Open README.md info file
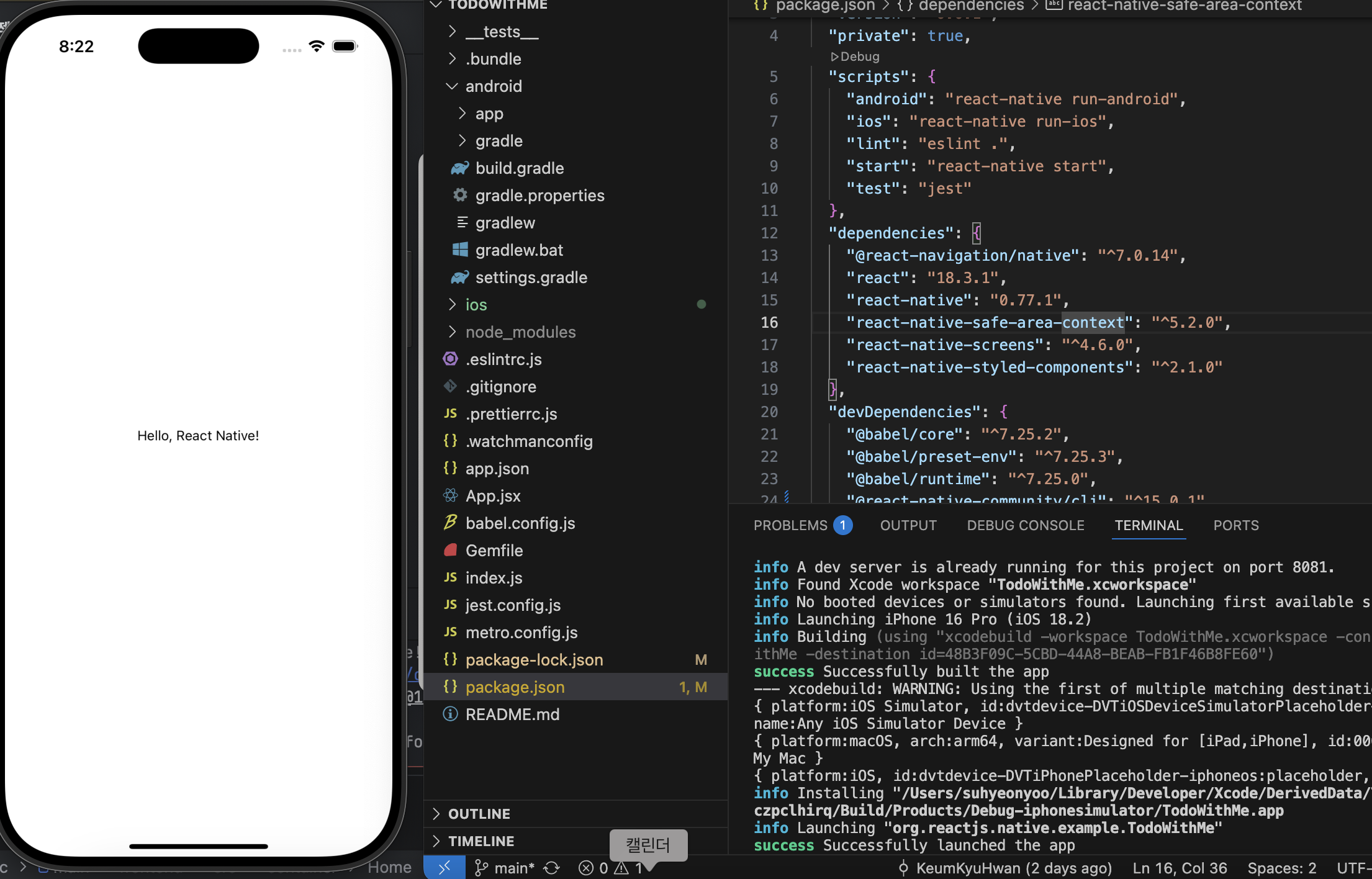This screenshot has width=1372, height=879. 512,714
